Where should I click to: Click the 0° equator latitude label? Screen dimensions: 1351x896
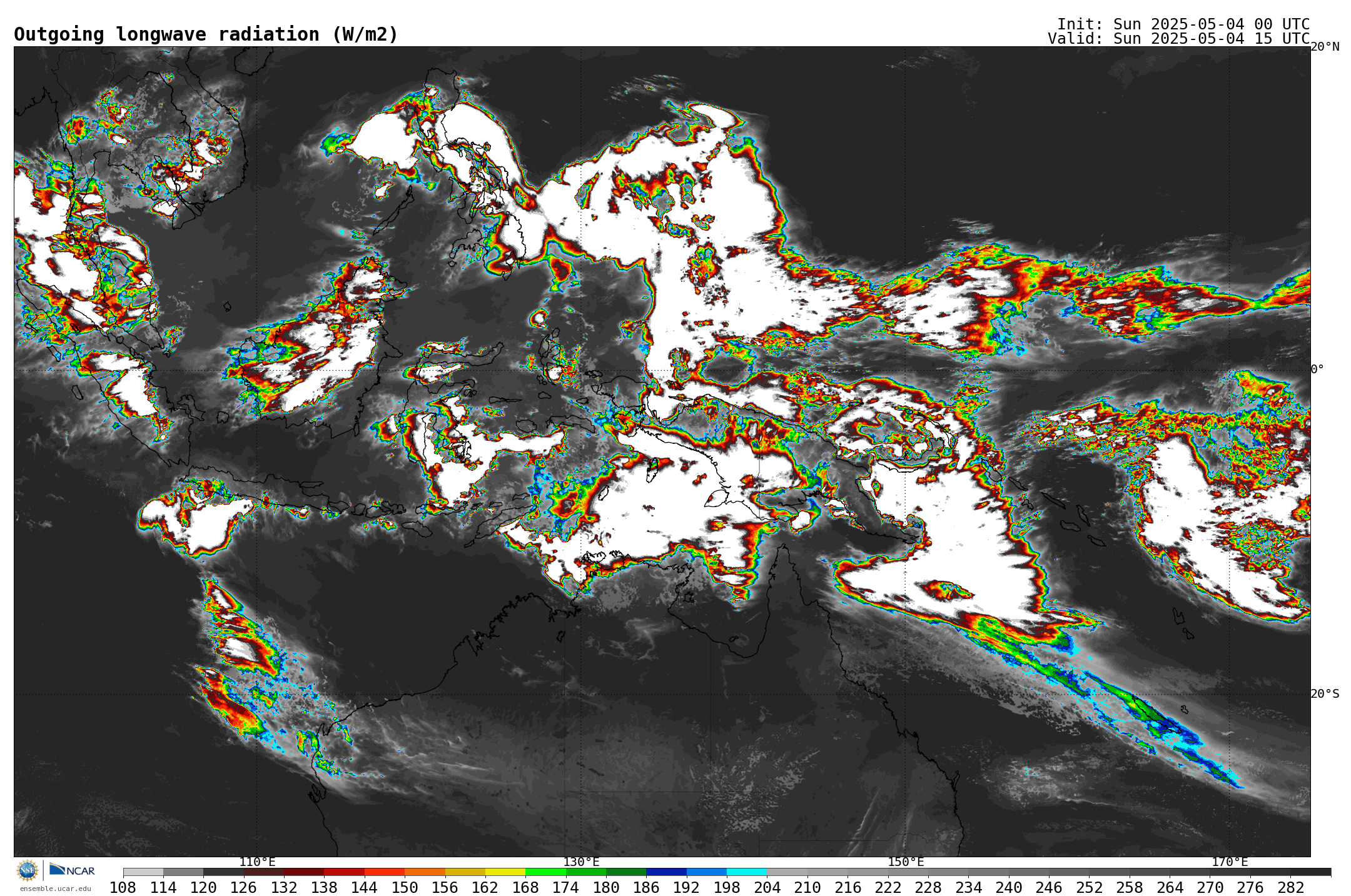(1317, 370)
